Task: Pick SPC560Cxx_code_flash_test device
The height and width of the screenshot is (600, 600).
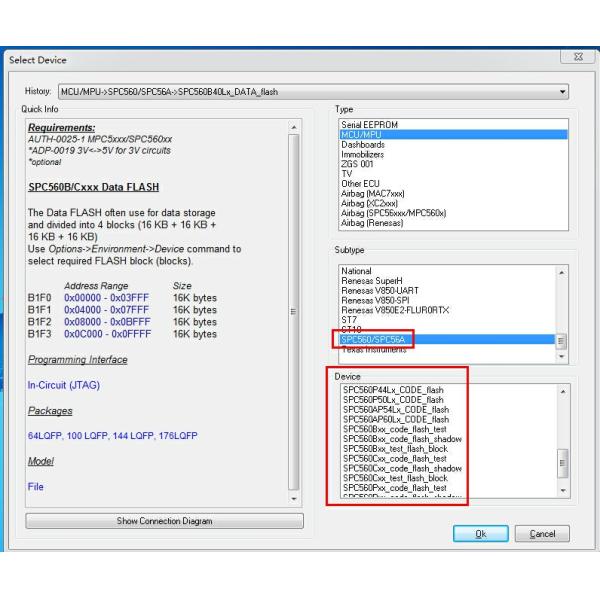Action: (x=449, y=458)
